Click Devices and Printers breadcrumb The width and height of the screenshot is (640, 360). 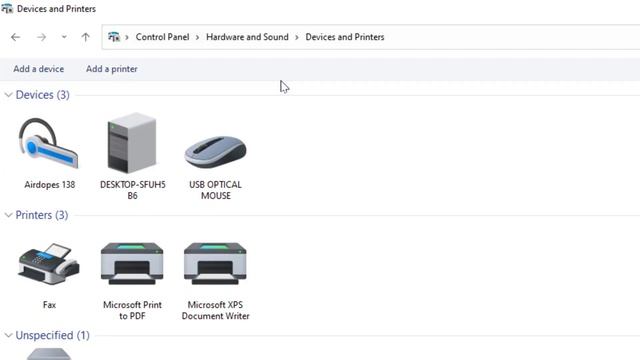[x=345, y=37]
